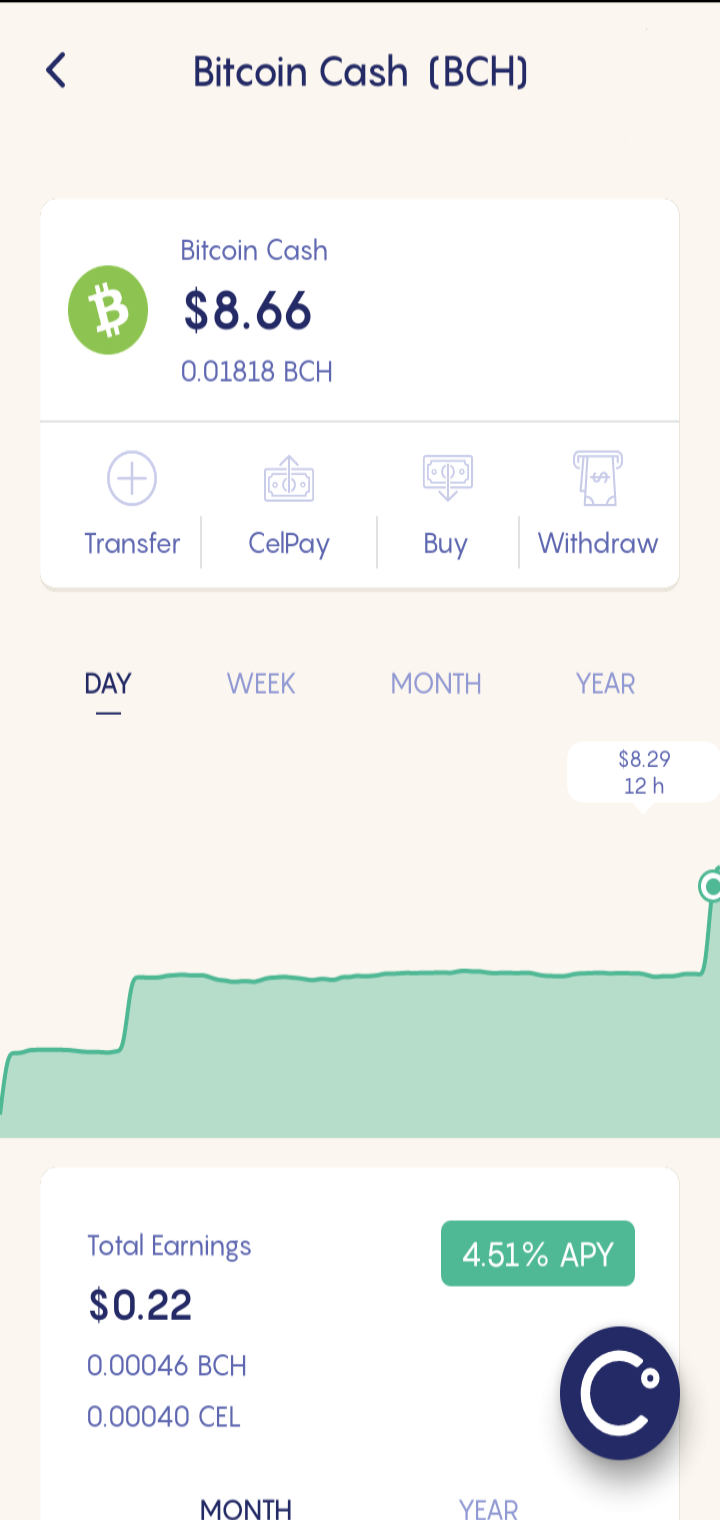Switch chart to YEAR view
720x1520 pixels.
pyautogui.click(x=605, y=684)
